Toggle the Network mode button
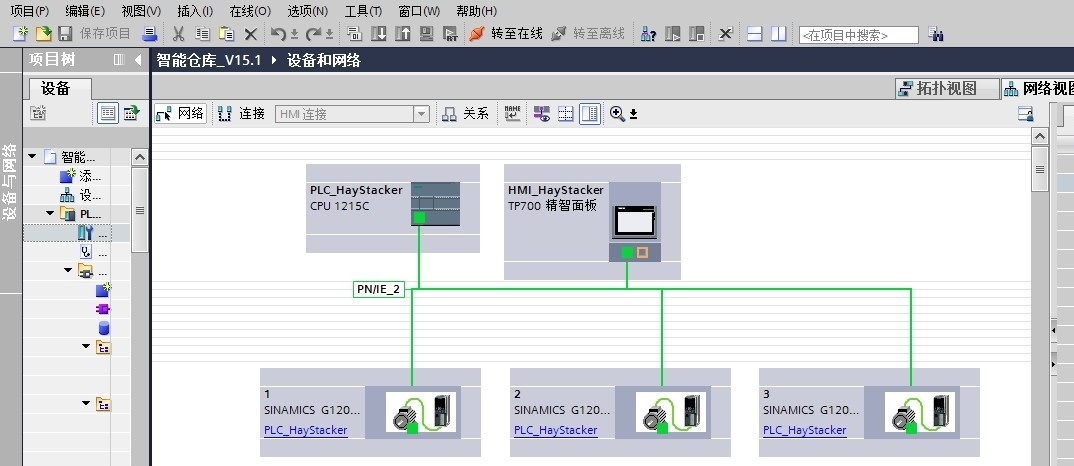 pos(180,114)
